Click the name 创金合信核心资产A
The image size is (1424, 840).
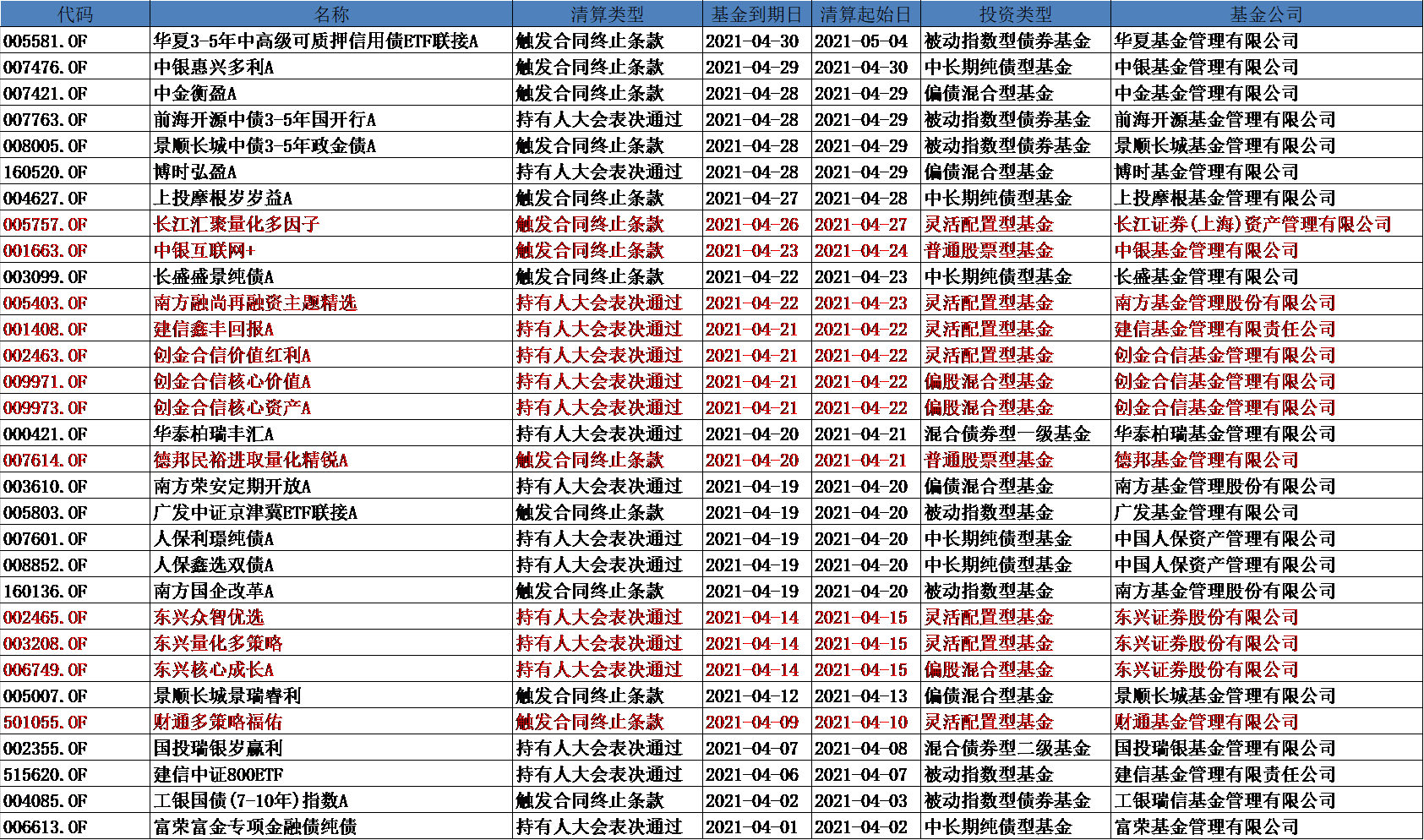(232, 408)
